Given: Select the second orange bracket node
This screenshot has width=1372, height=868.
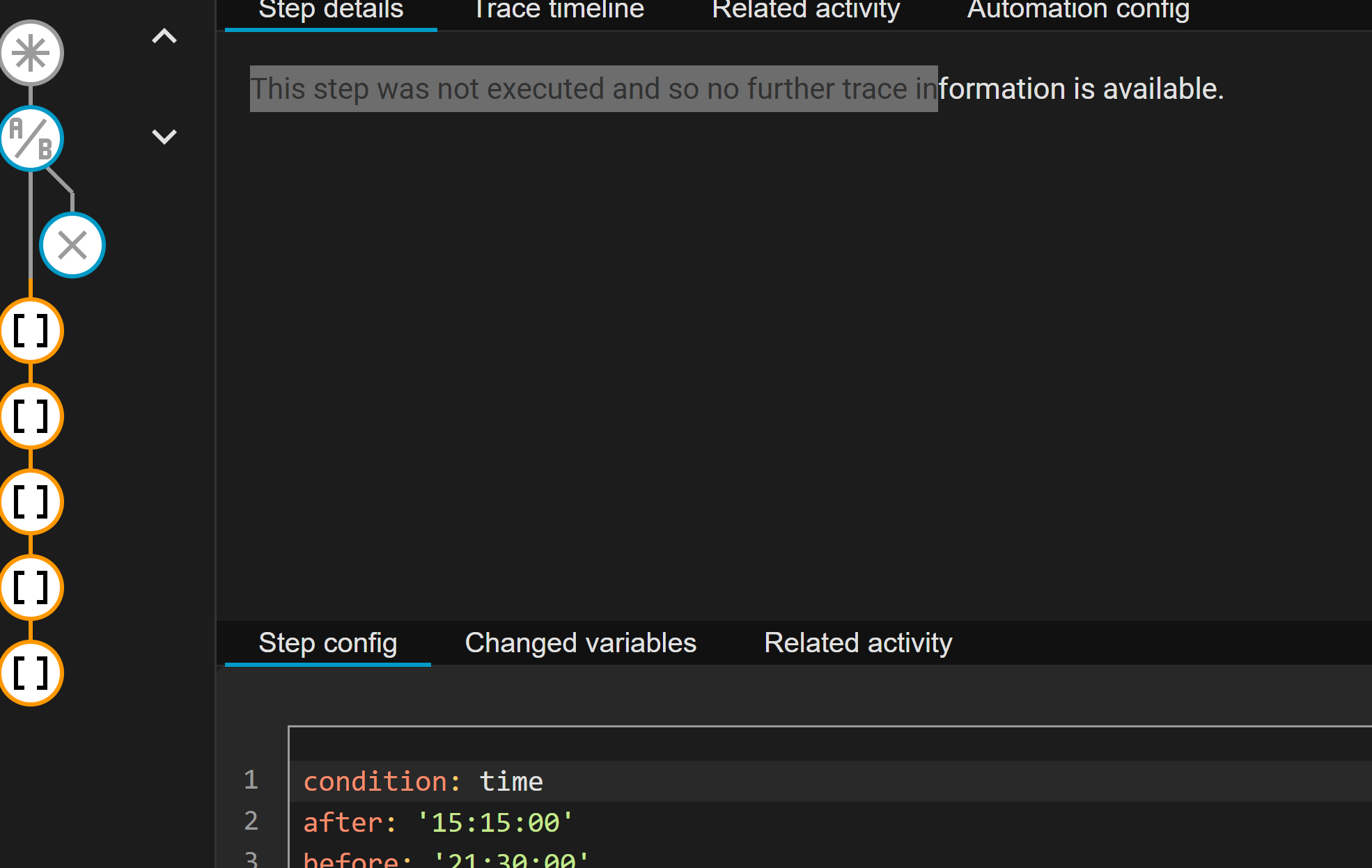Looking at the screenshot, I should [31, 416].
